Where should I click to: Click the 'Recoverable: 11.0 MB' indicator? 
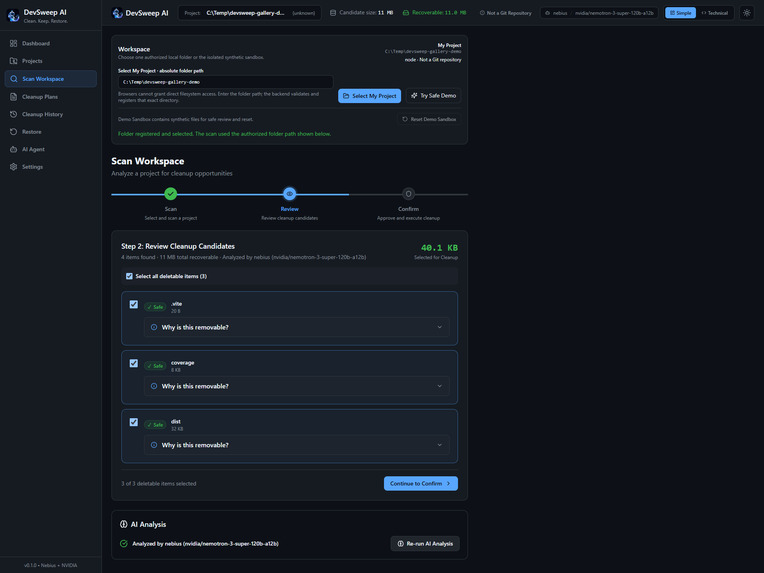(434, 13)
